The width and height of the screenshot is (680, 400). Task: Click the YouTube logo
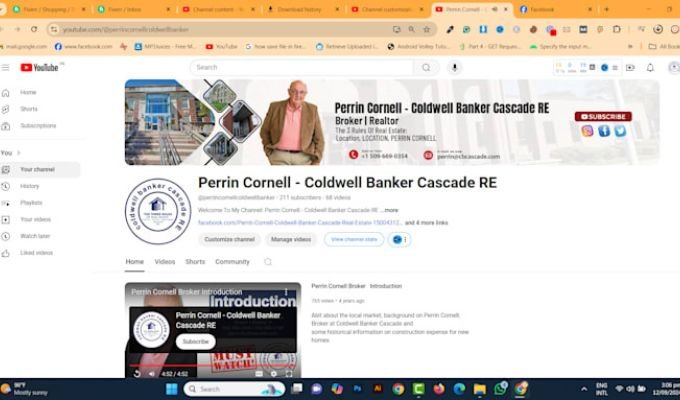(40, 67)
